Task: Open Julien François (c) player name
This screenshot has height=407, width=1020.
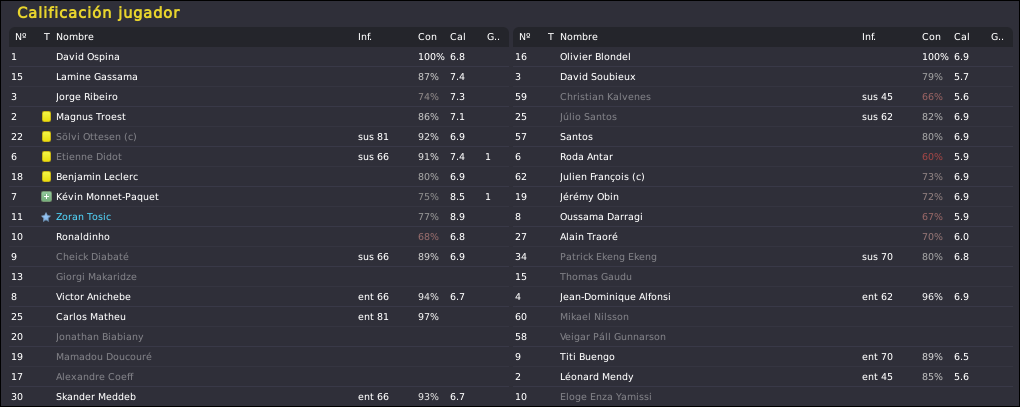Action: [x=602, y=177]
